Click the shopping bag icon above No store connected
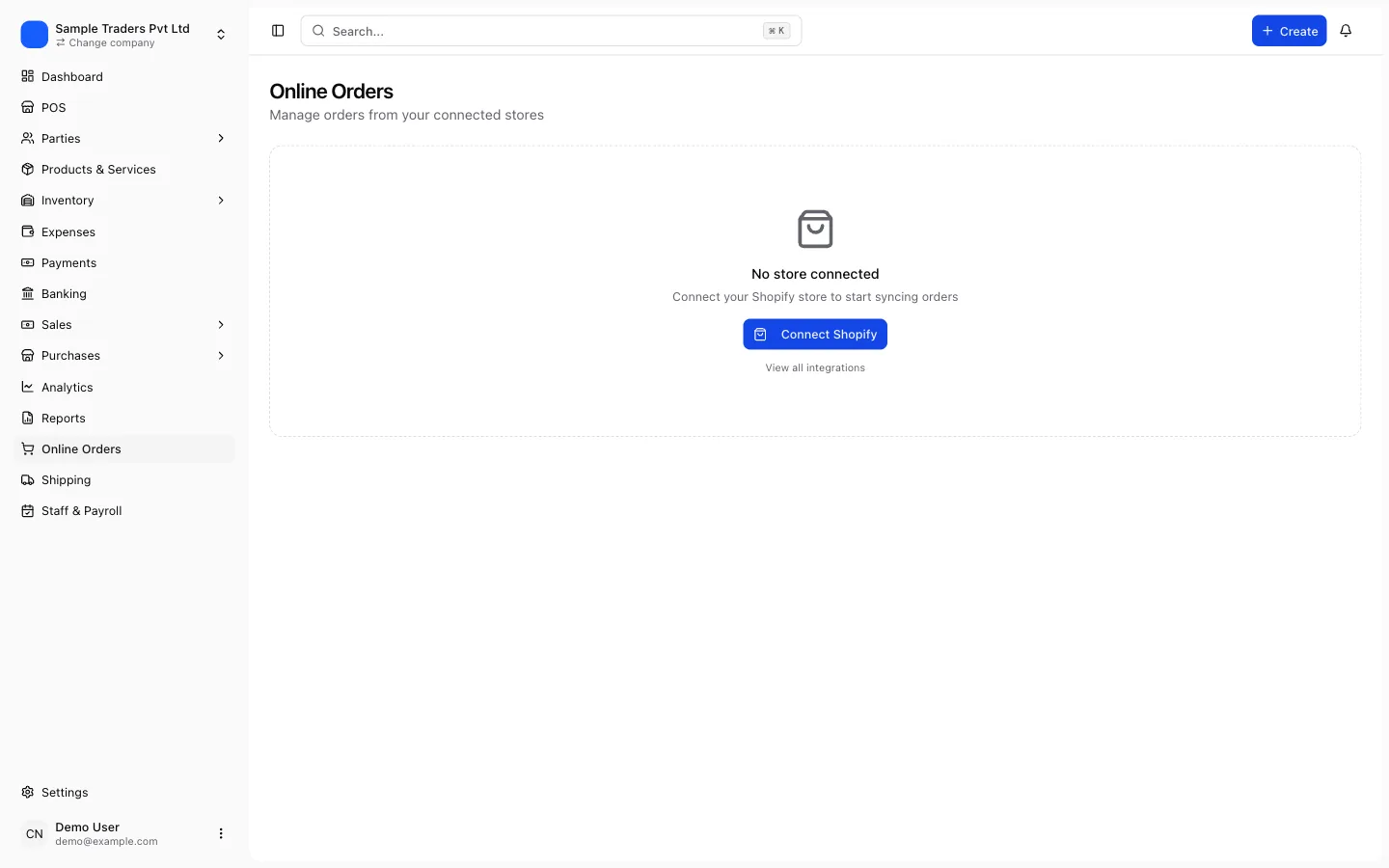 (815, 229)
